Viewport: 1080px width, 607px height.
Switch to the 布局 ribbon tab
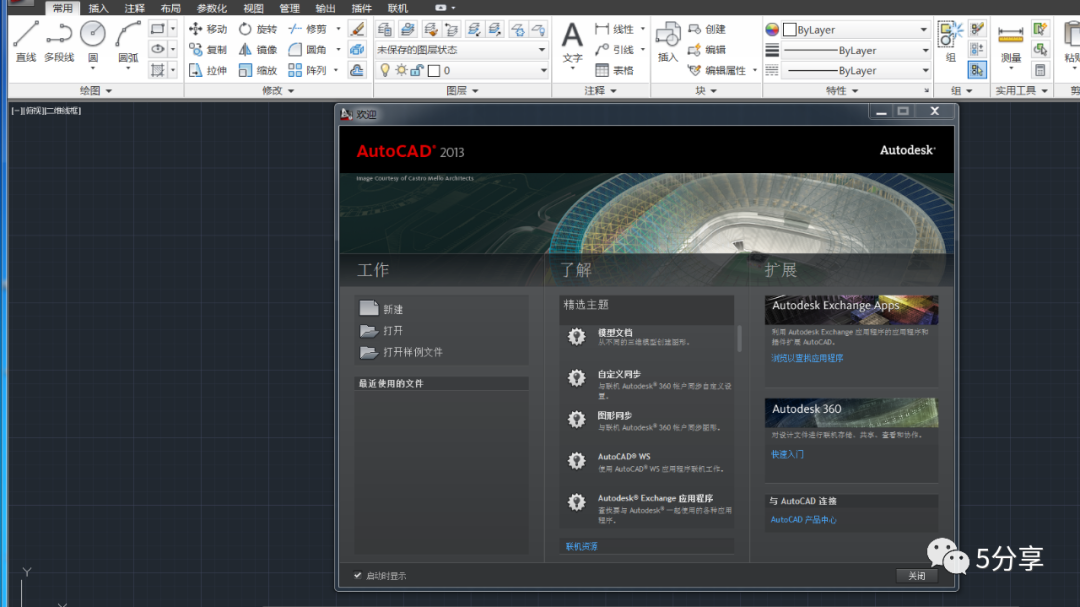pyautogui.click(x=170, y=8)
